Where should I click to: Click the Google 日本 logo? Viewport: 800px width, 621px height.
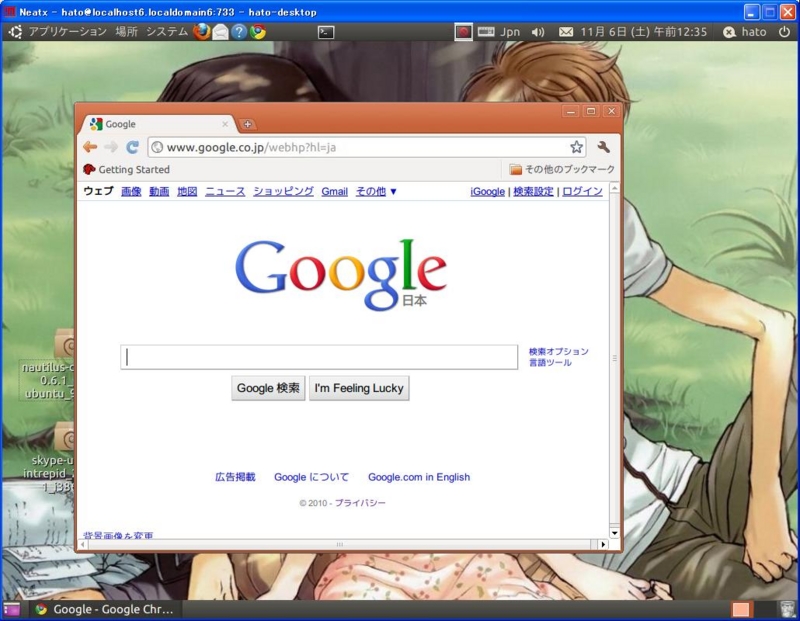click(341, 275)
